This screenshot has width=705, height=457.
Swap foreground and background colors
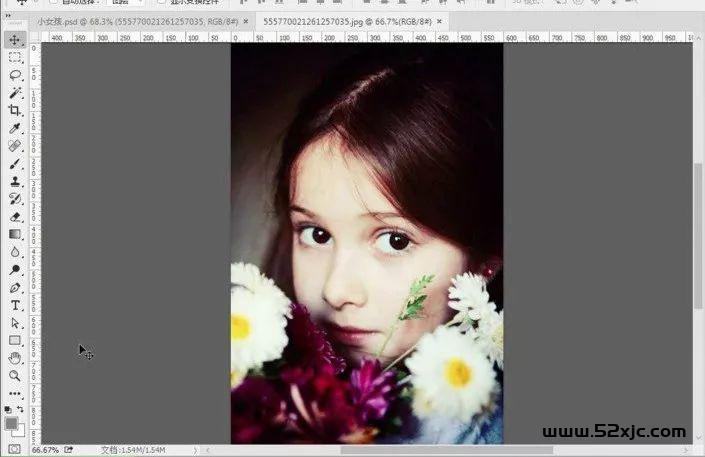coord(22,410)
